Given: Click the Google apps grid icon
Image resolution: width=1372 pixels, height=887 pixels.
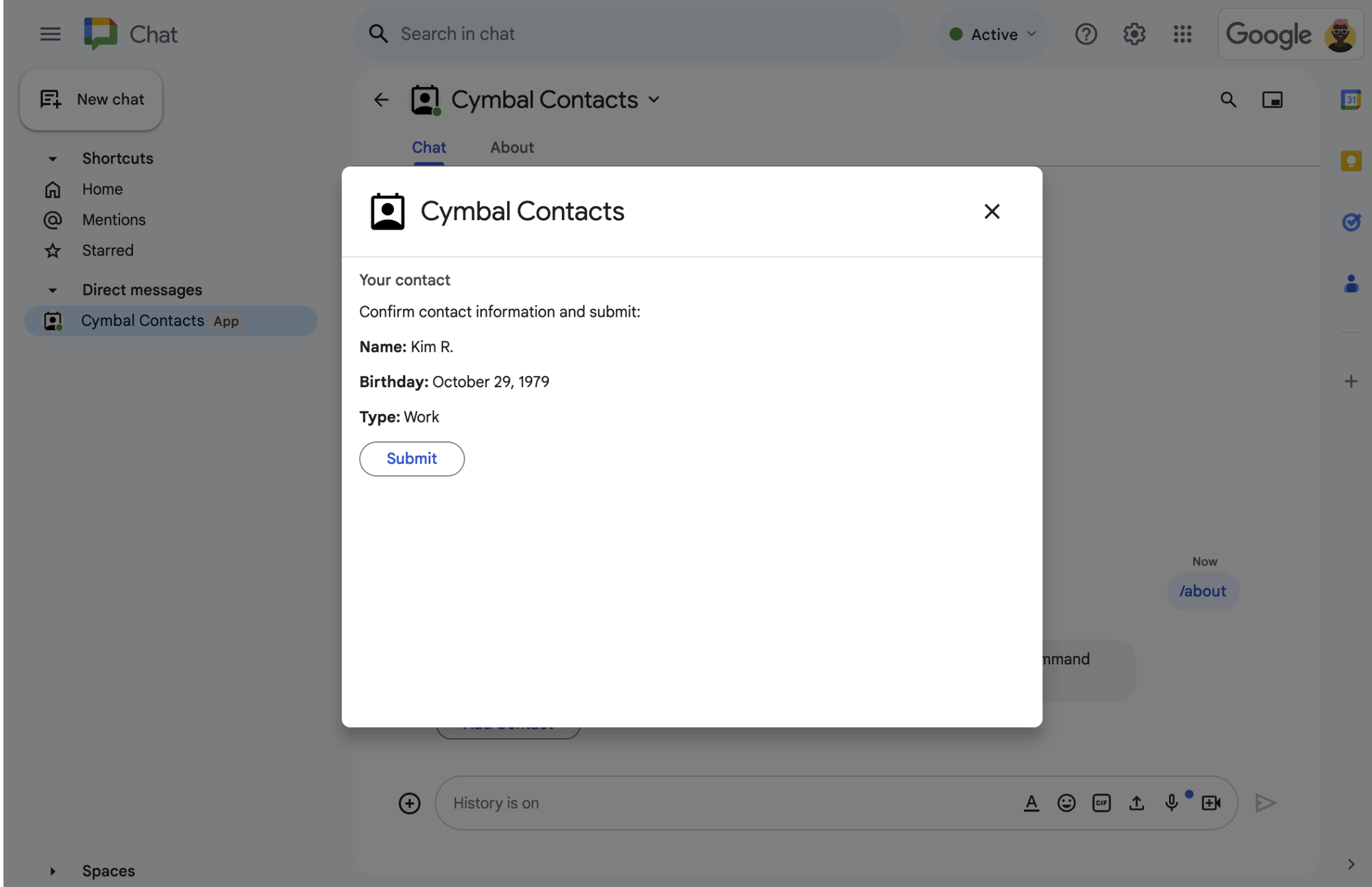Looking at the screenshot, I should 1183,34.
